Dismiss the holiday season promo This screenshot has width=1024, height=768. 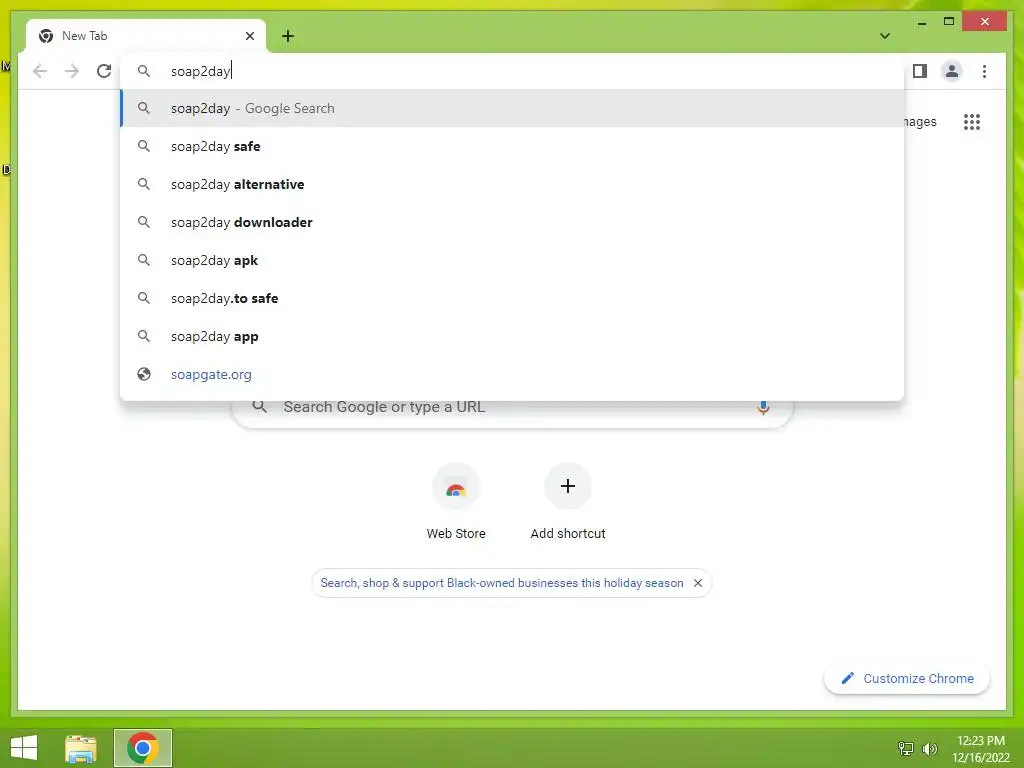coord(697,583)
